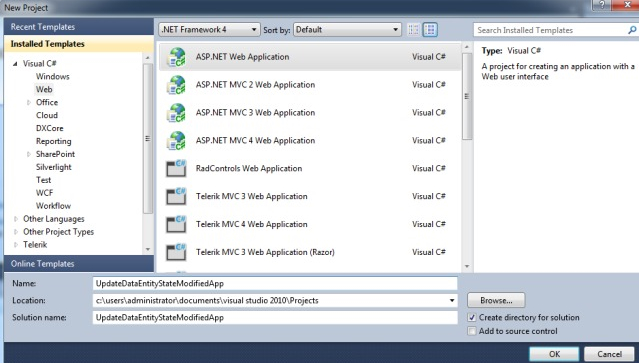Click category tree scroll down arrow
639x363 pixels.
pos(148,249)
